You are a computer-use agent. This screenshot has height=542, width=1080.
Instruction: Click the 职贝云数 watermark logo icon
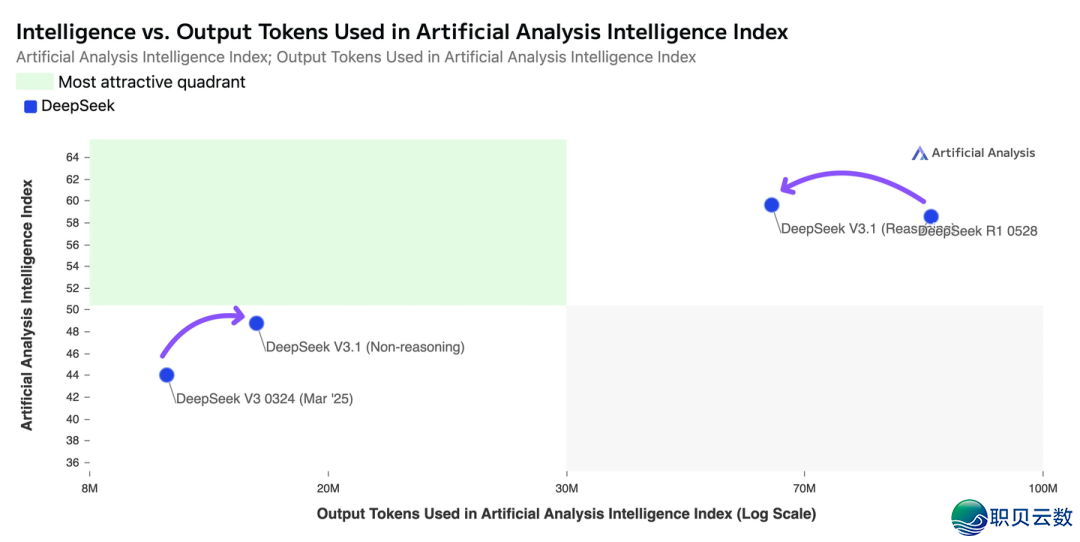969,516
